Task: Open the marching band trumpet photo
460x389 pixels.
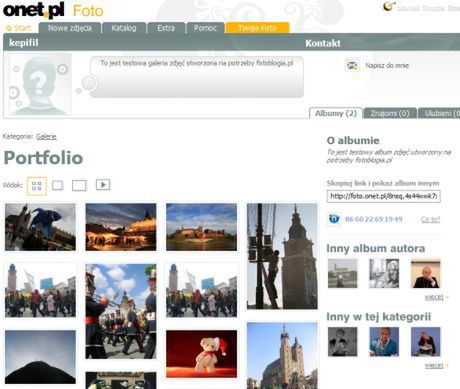Action: [121, 311]
